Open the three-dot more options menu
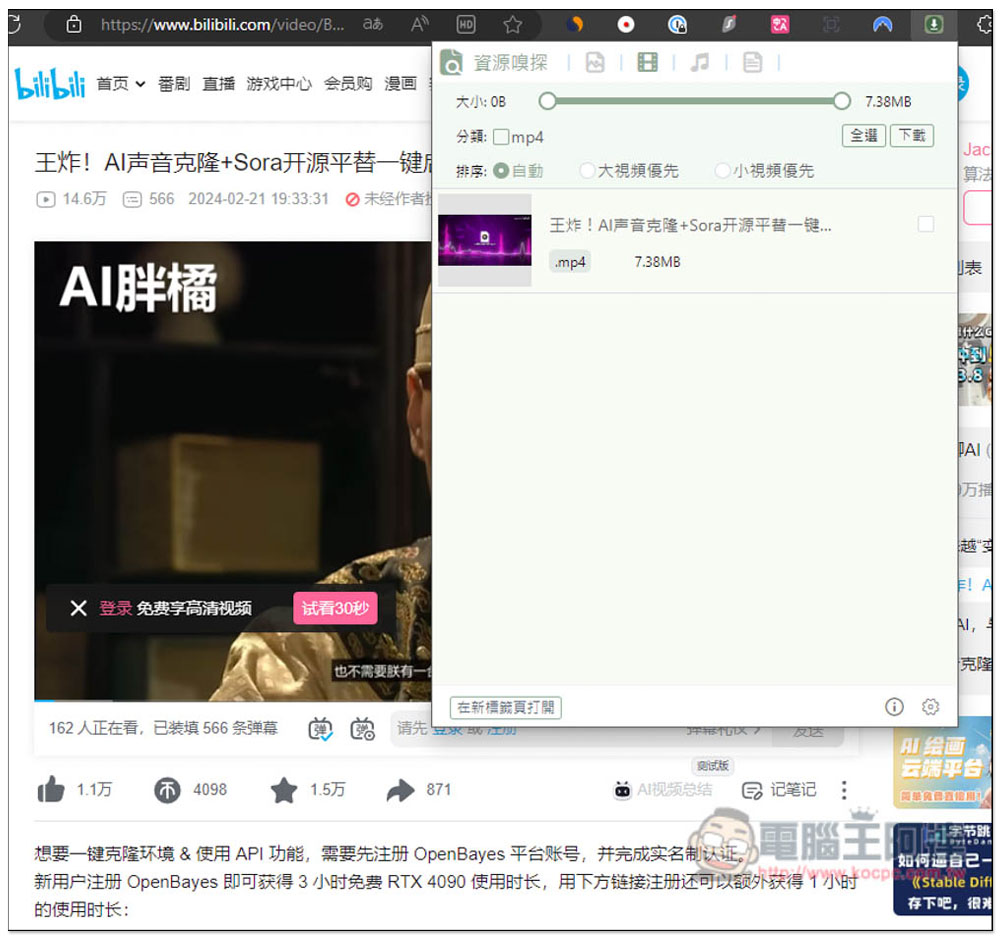The width and height of the screenshot is (1000, 941). 844,790
